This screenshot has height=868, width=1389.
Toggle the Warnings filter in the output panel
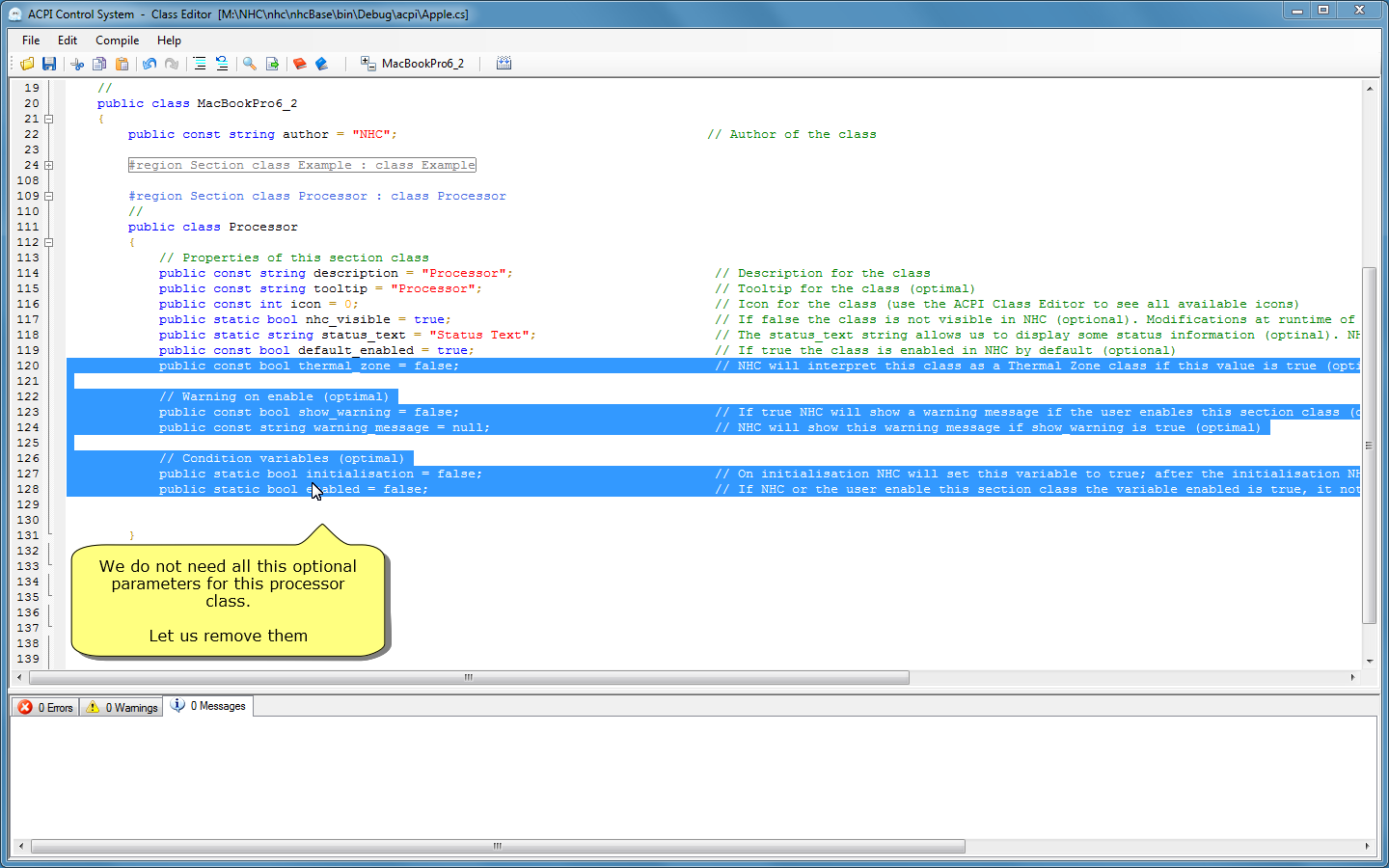[x=122, y=707]
